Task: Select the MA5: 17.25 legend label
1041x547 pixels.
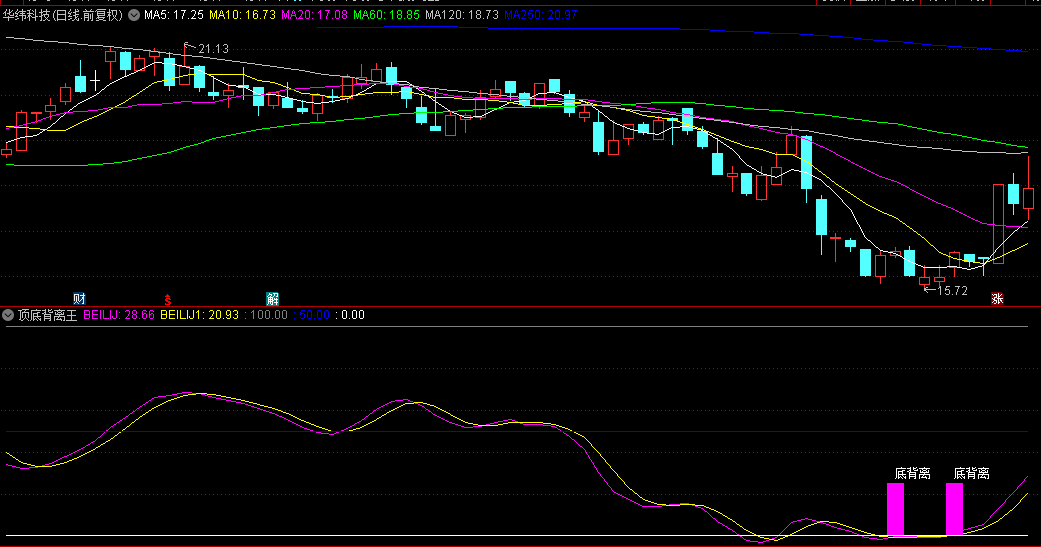Action: point(174,16)
